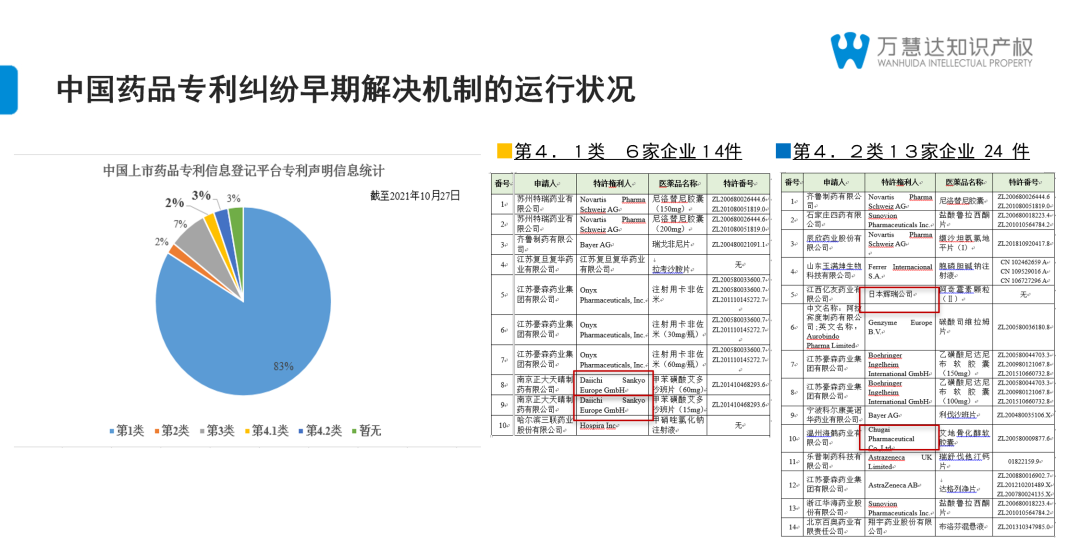Click ZL201810920417.8 in the 4.2 table

pos(1024,243)
